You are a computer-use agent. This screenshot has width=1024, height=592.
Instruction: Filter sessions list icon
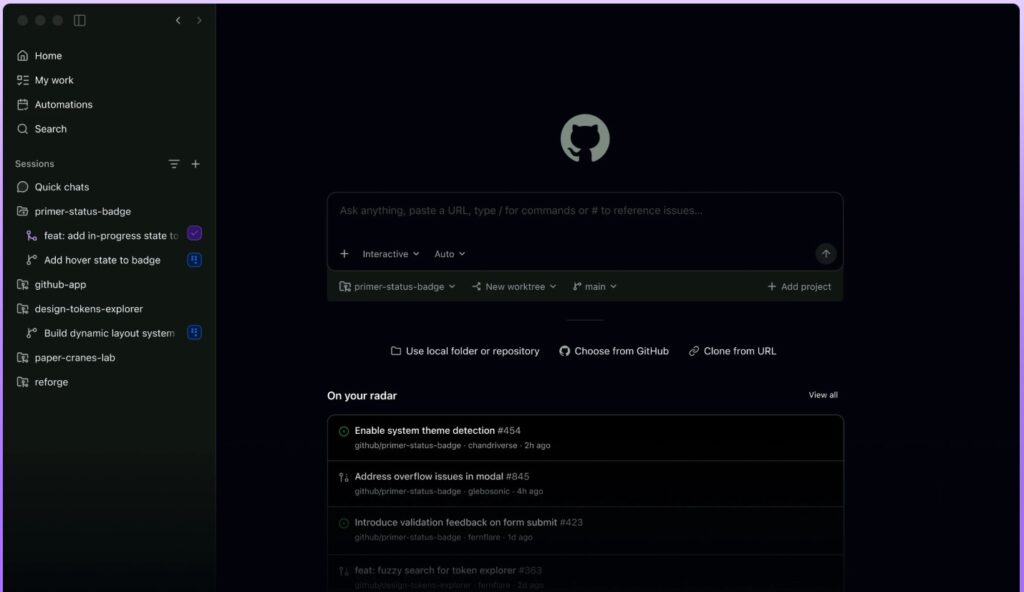(174, 164)
